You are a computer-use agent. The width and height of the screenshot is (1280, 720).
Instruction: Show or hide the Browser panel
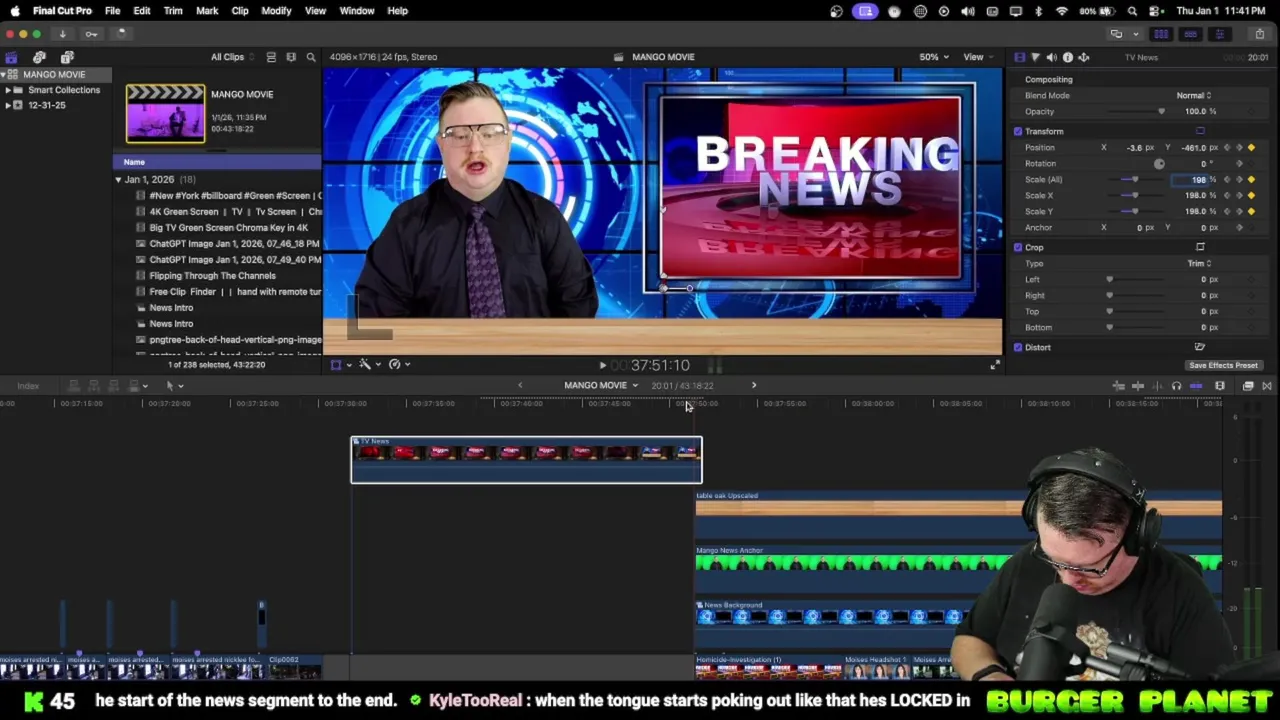(1161, 34)
